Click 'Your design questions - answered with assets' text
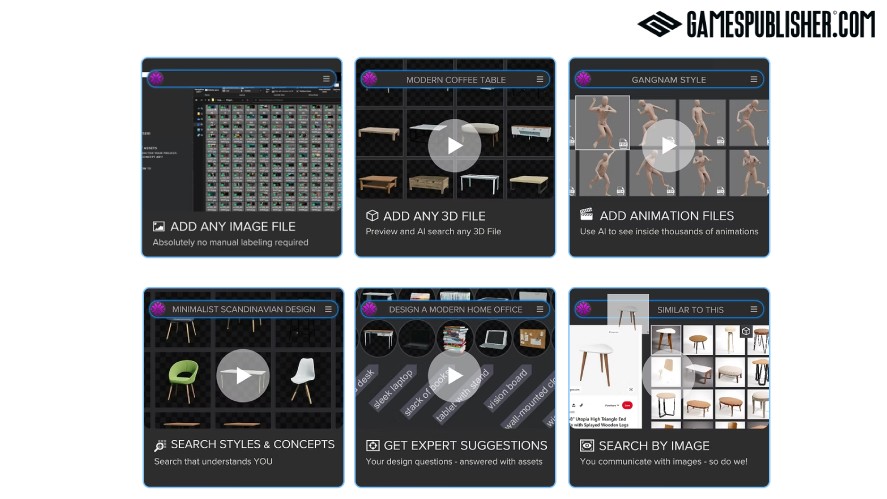Screen dimensions: 887x499 pyautogui.click(x=454, y=462)
